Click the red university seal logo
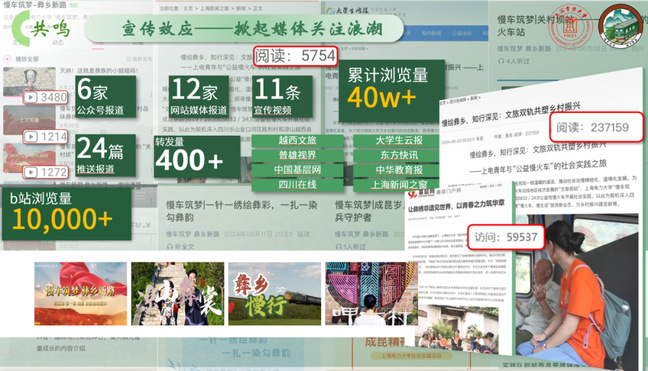Viewport: 648px width, 371px height. tap(570, 26)
